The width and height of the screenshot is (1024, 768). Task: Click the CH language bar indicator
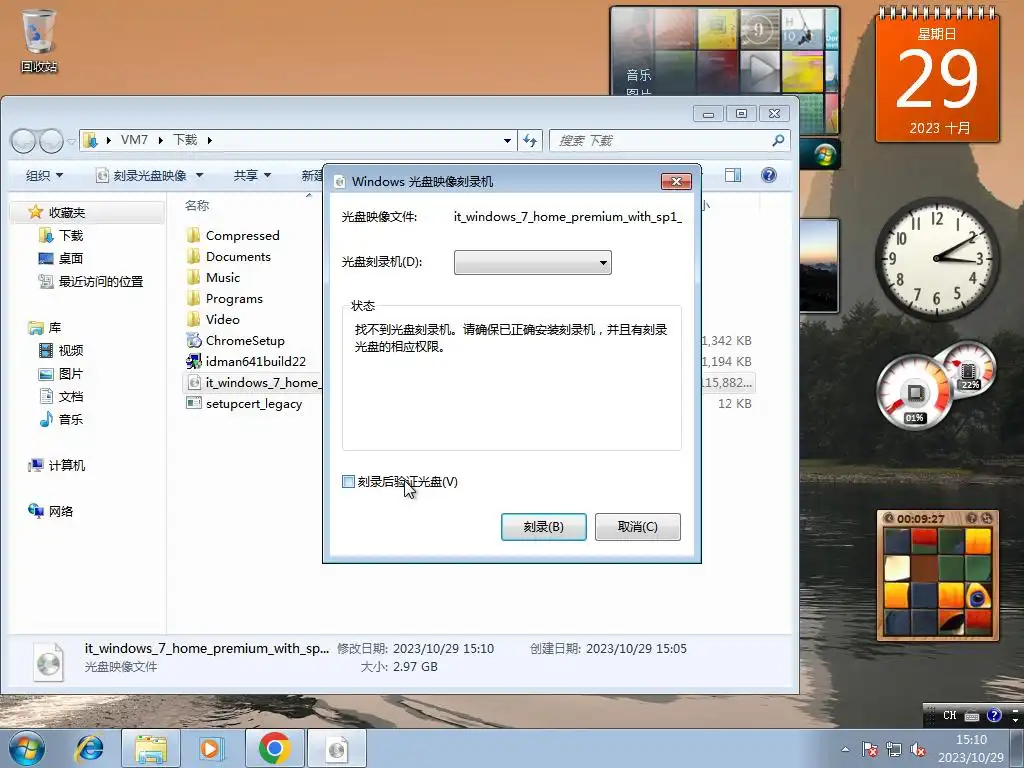click(950, 715)
